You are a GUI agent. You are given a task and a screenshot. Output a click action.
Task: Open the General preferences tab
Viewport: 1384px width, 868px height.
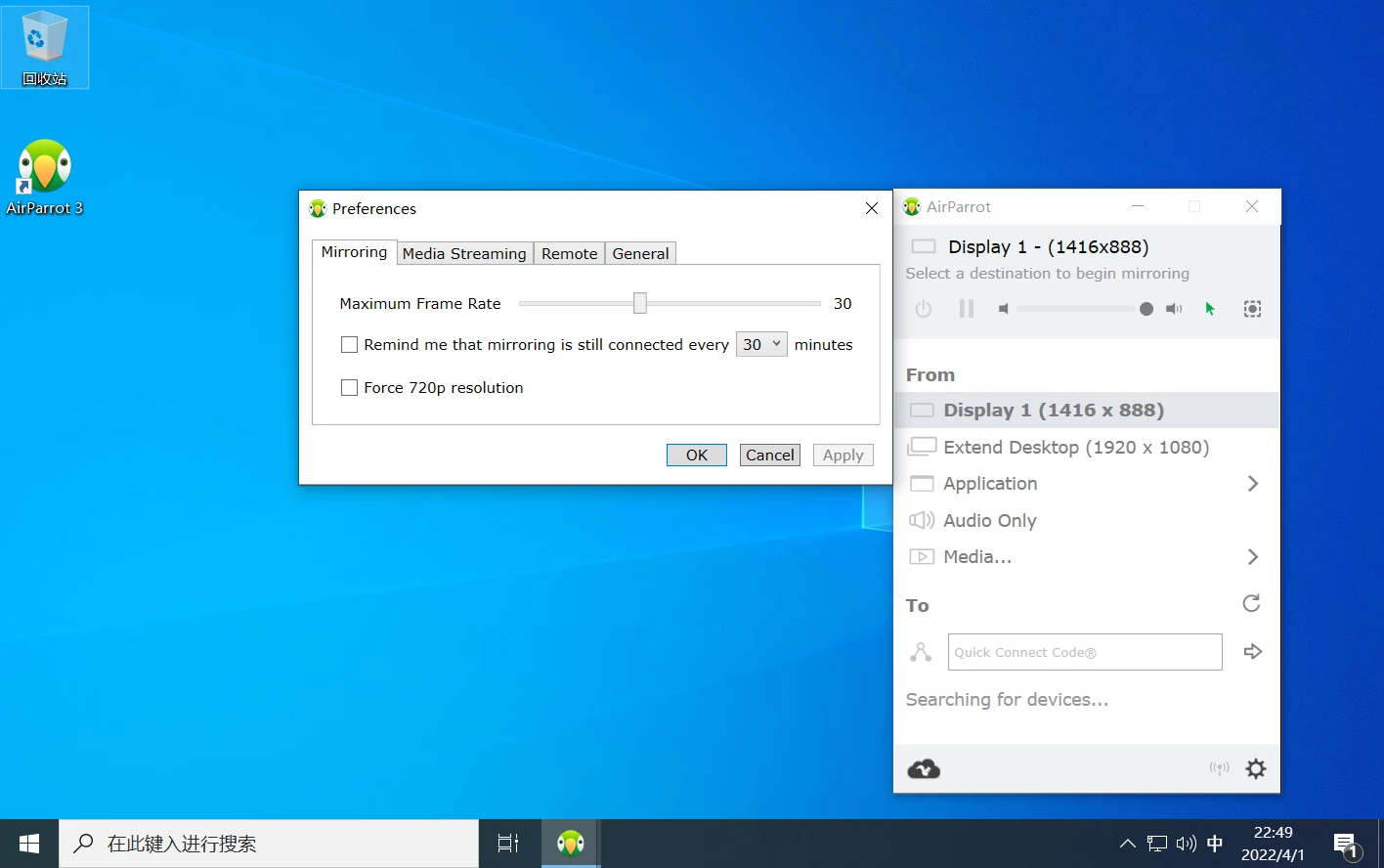tap(640, 253)
